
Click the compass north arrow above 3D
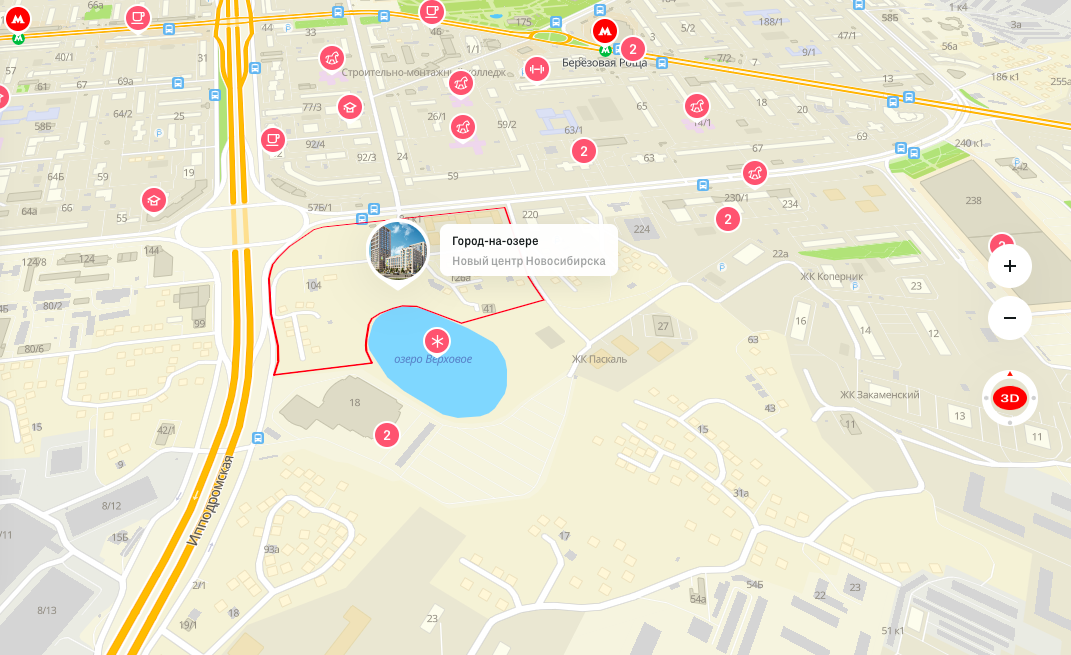(1010, 374)
